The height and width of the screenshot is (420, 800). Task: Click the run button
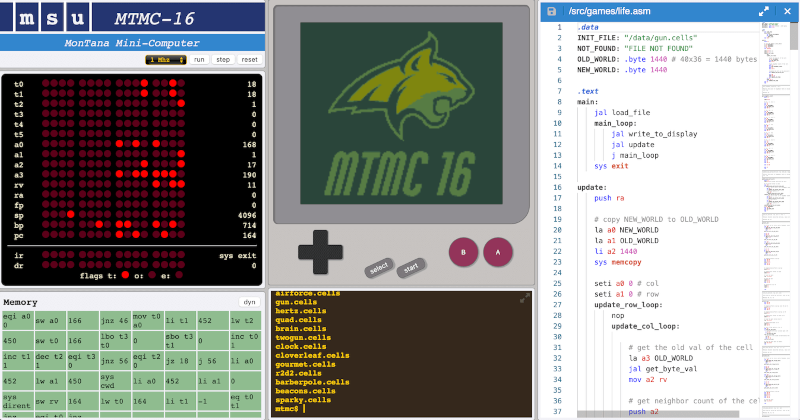(199, 60)
